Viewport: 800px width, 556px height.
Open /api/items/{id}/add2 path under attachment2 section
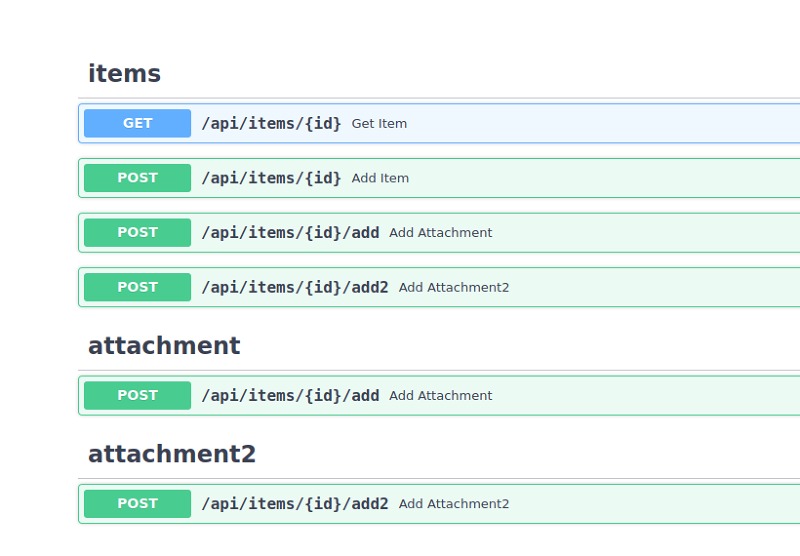coord(295,503)
